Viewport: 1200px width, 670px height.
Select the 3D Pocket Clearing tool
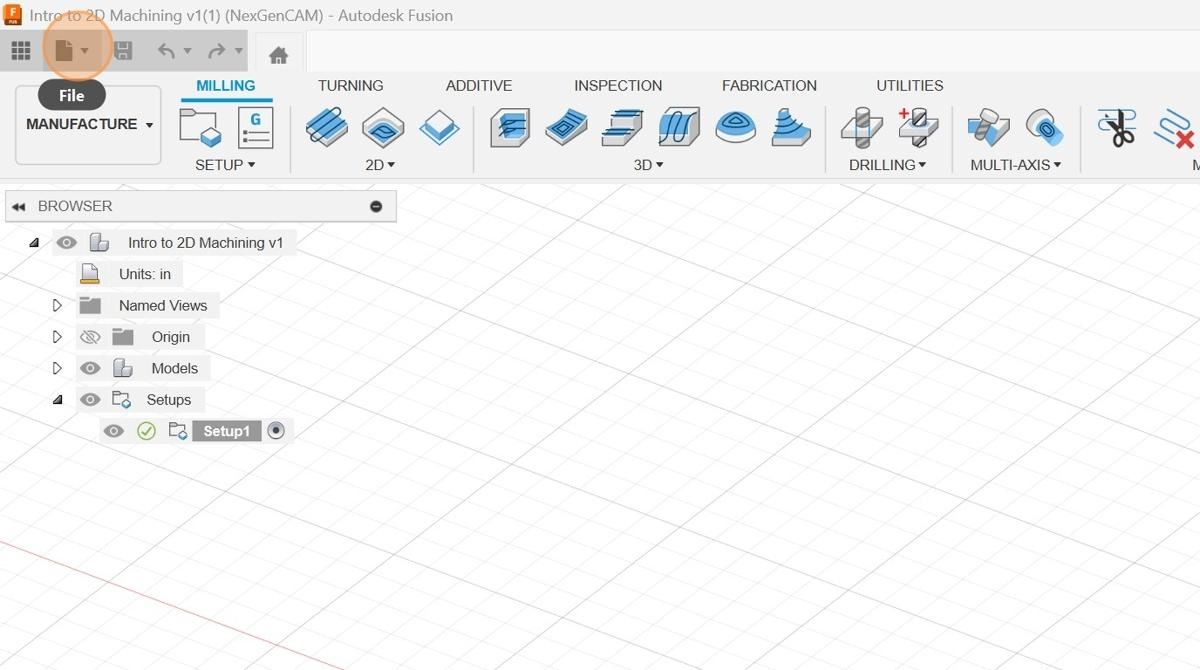click(566, 128)
